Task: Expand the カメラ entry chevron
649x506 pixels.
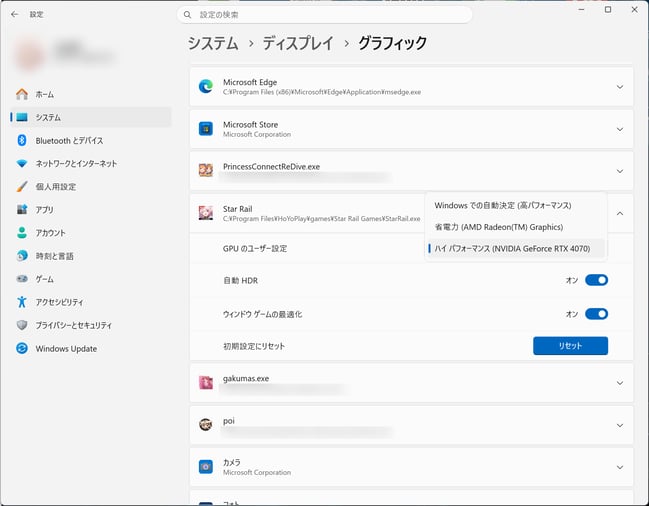Action: click(x=620, y=467)
